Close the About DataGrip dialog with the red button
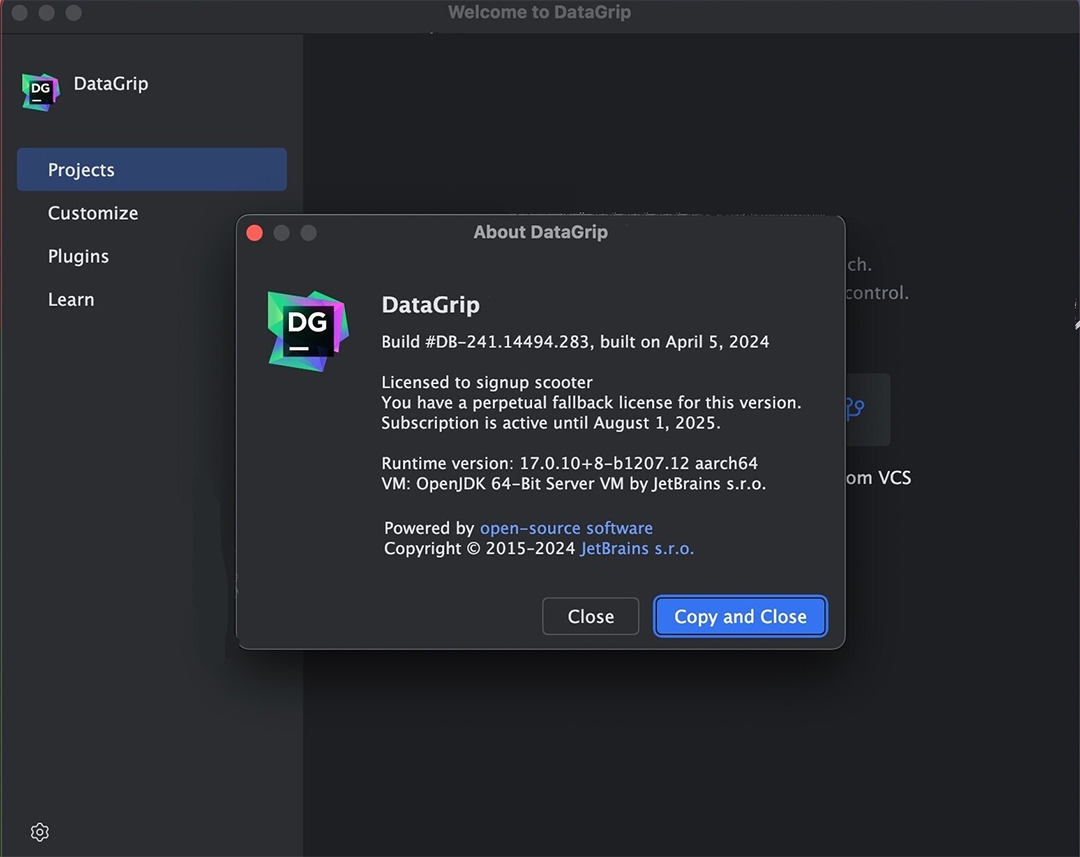 [254, 233]
